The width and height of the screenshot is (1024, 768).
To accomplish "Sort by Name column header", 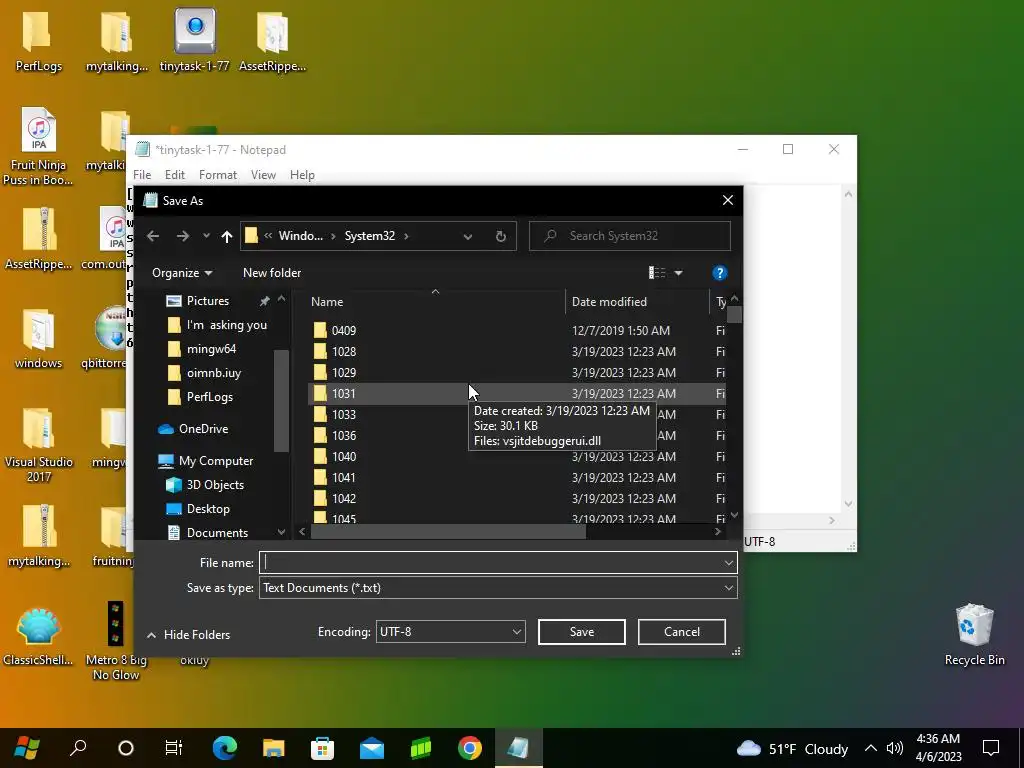I will point(327,302).
